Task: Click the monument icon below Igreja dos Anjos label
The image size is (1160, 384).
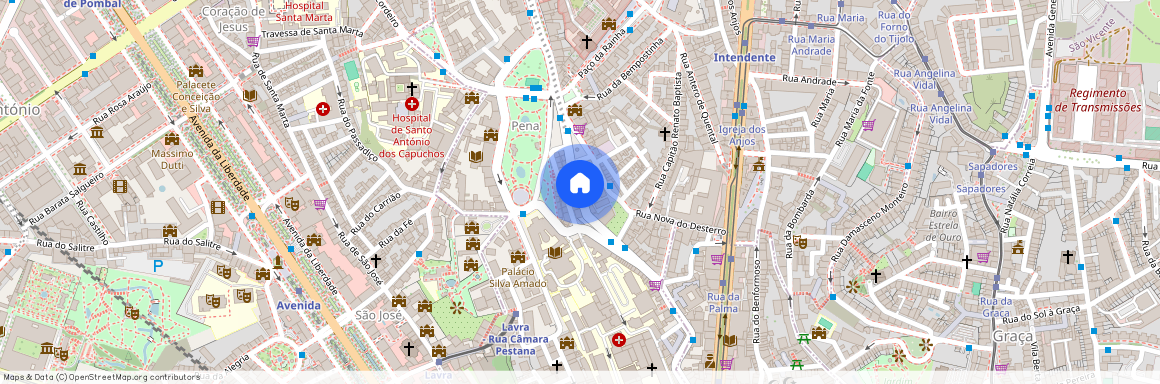Action: [758, 164]
